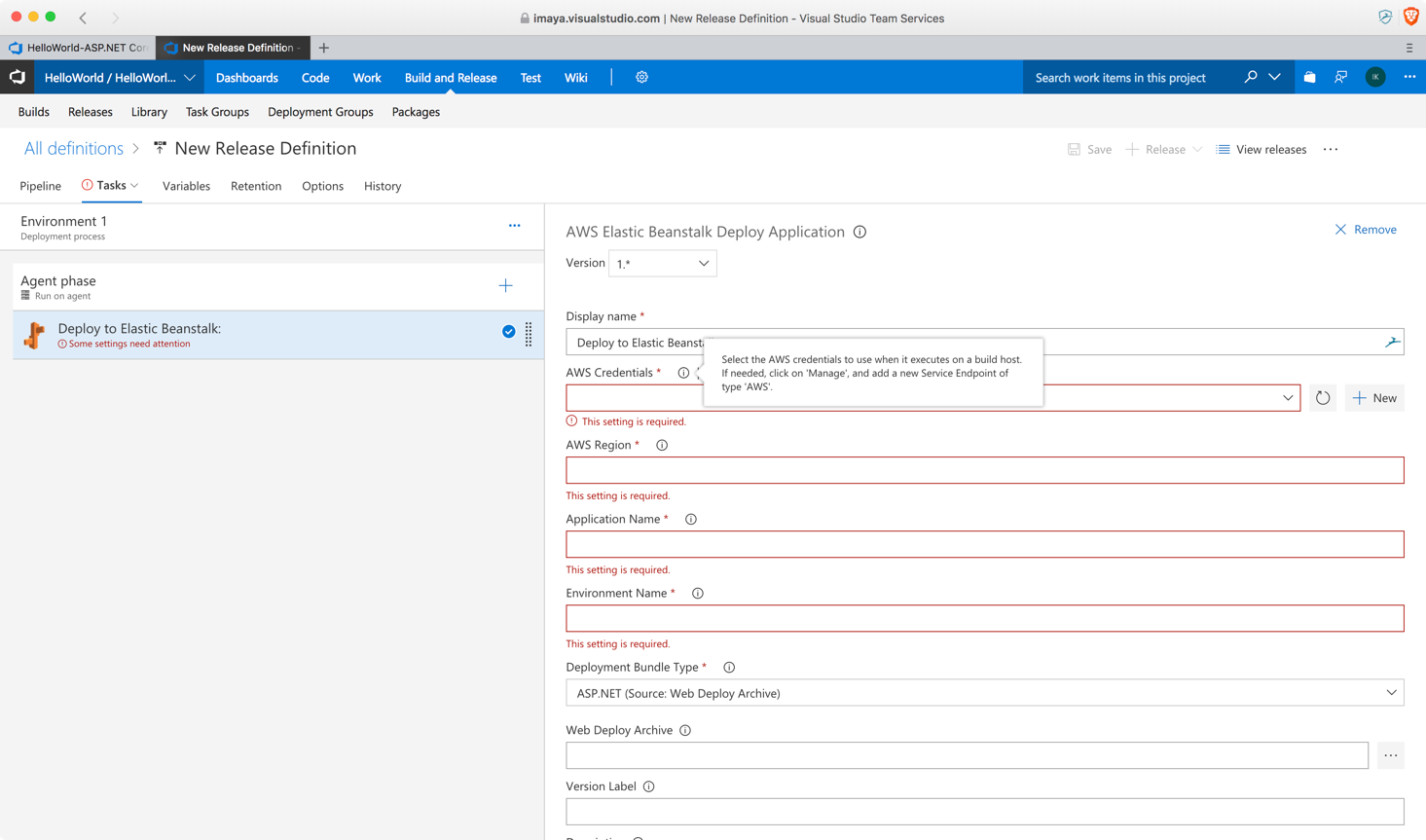Open the IK user profile avatar
The image size is (1426, 840).
pyautogui.click(x=1375, y=77)
